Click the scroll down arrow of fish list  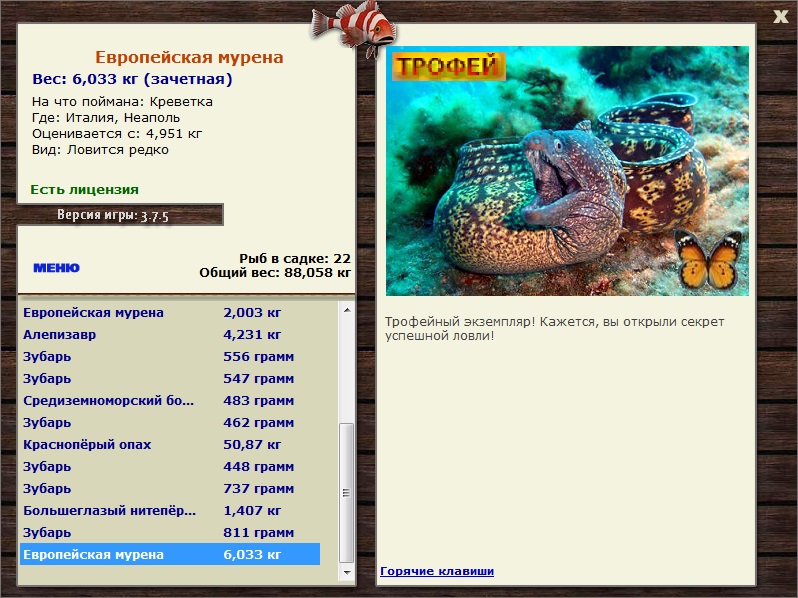click(347, 572)
